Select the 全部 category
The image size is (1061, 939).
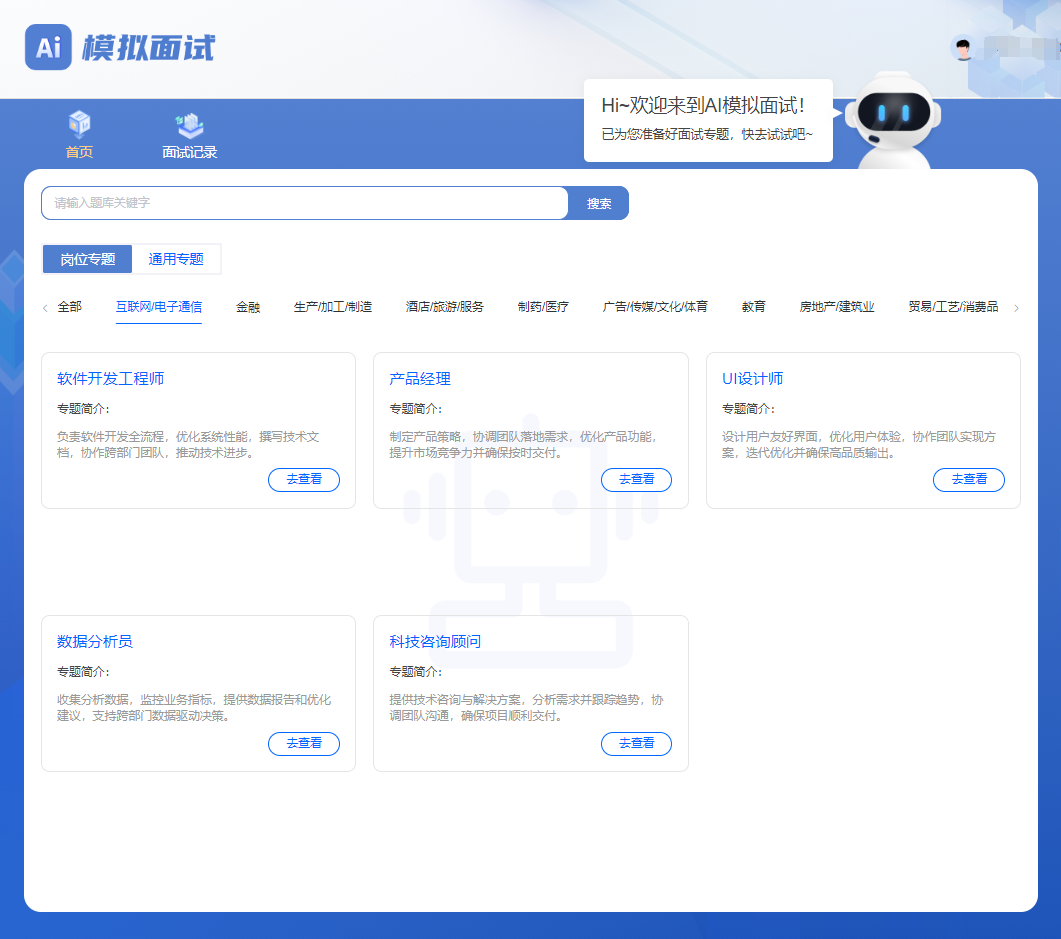pos(70,307)
